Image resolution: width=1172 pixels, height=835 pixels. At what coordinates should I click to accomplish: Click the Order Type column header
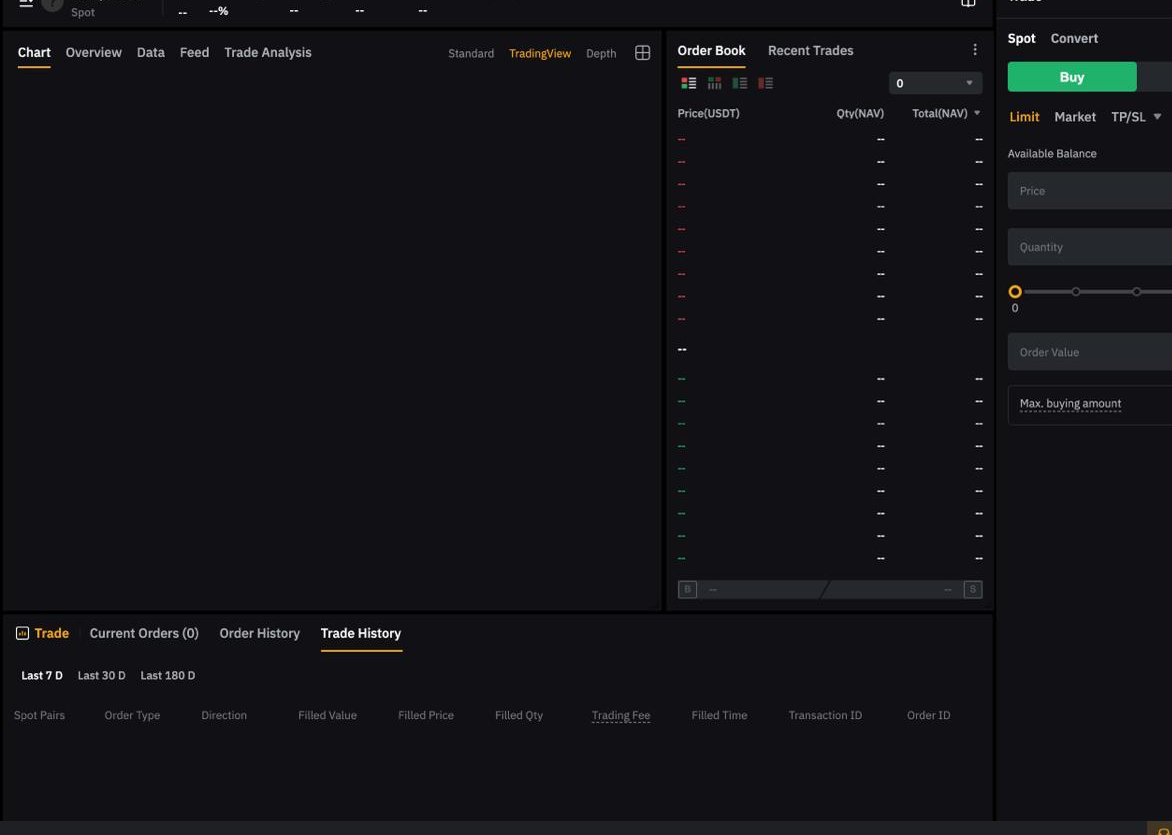[132, 715]
